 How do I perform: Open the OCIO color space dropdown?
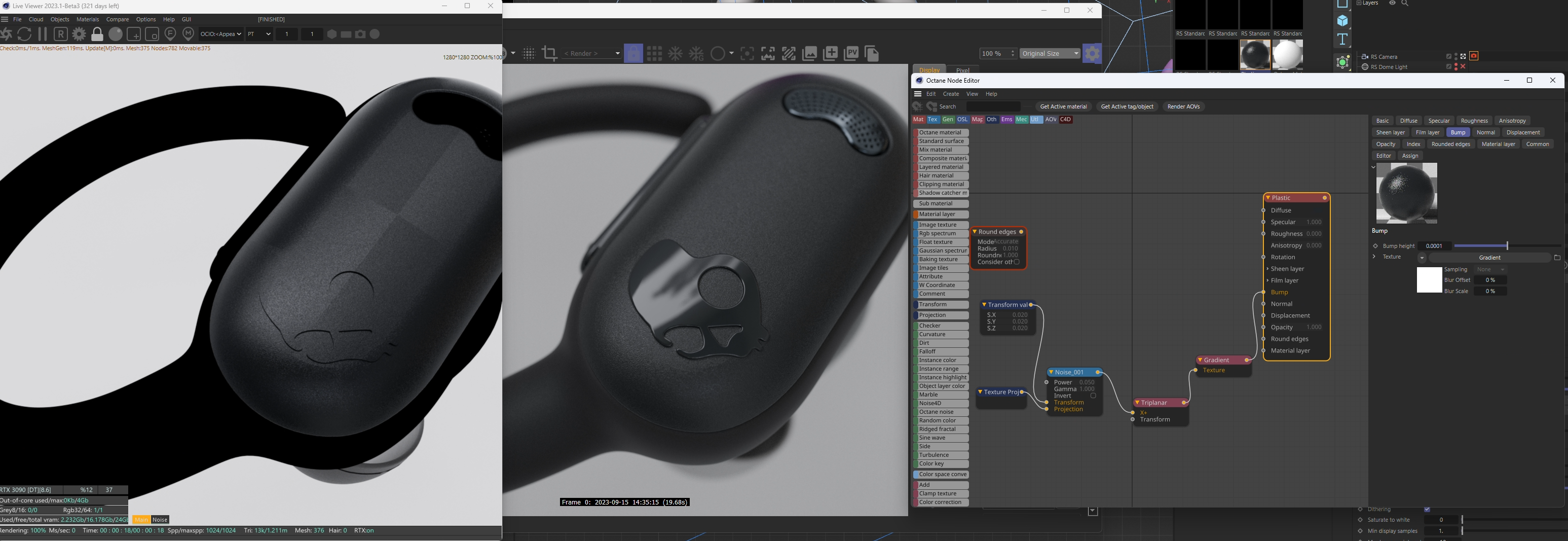click(x=221, y=34)
